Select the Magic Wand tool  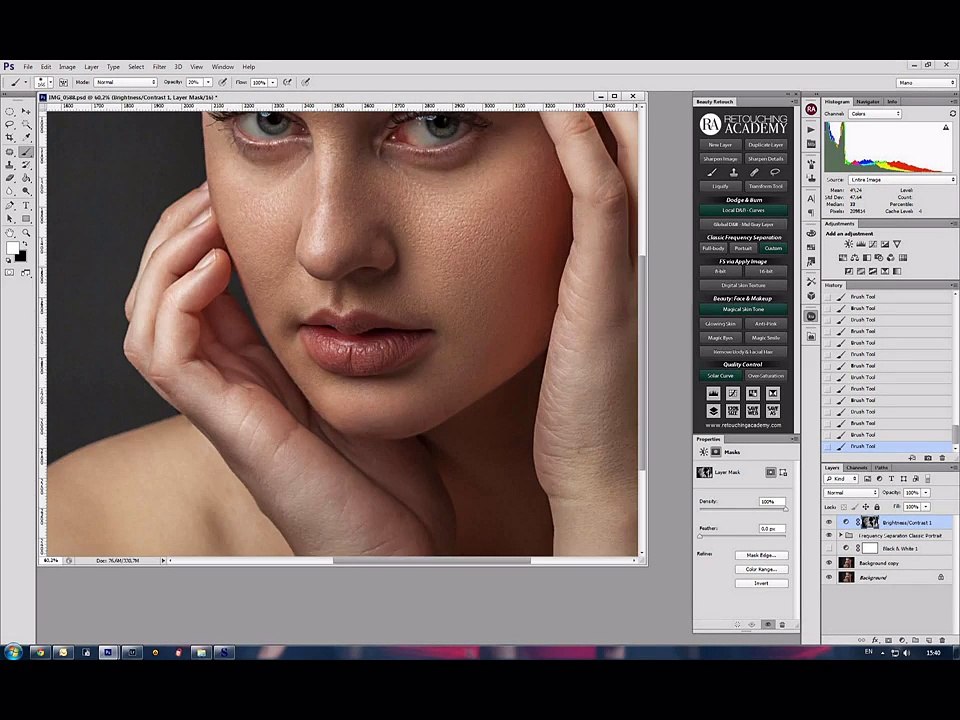pos(26,124)
